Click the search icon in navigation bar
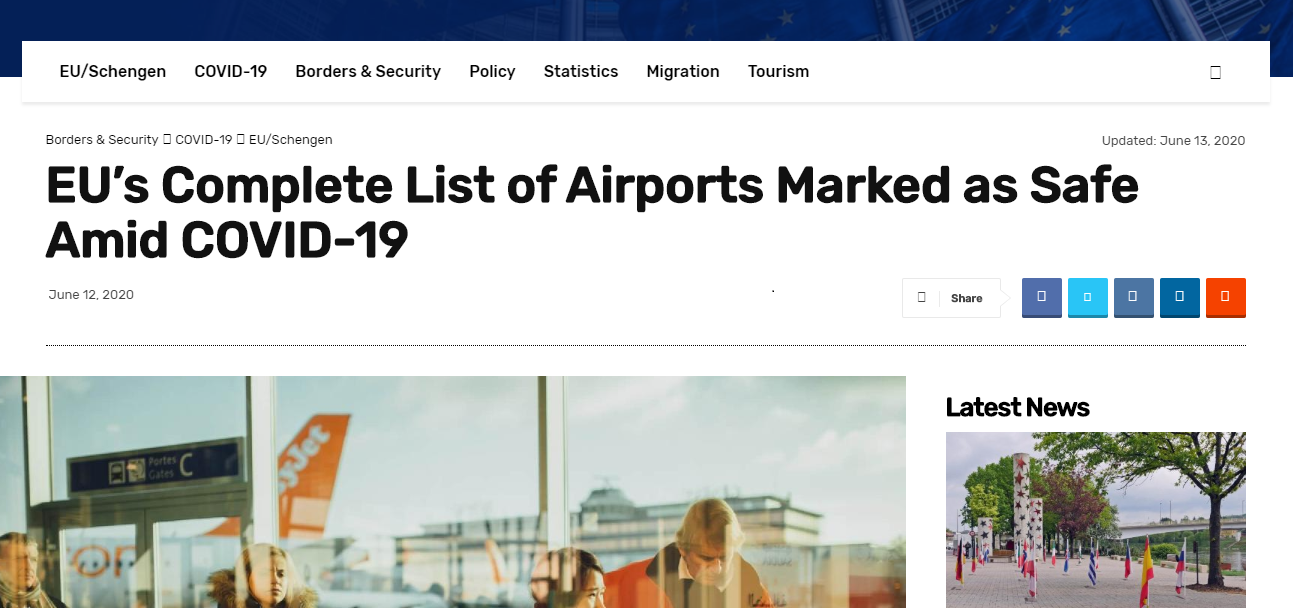The image size is (1293, 608). 1215,72
